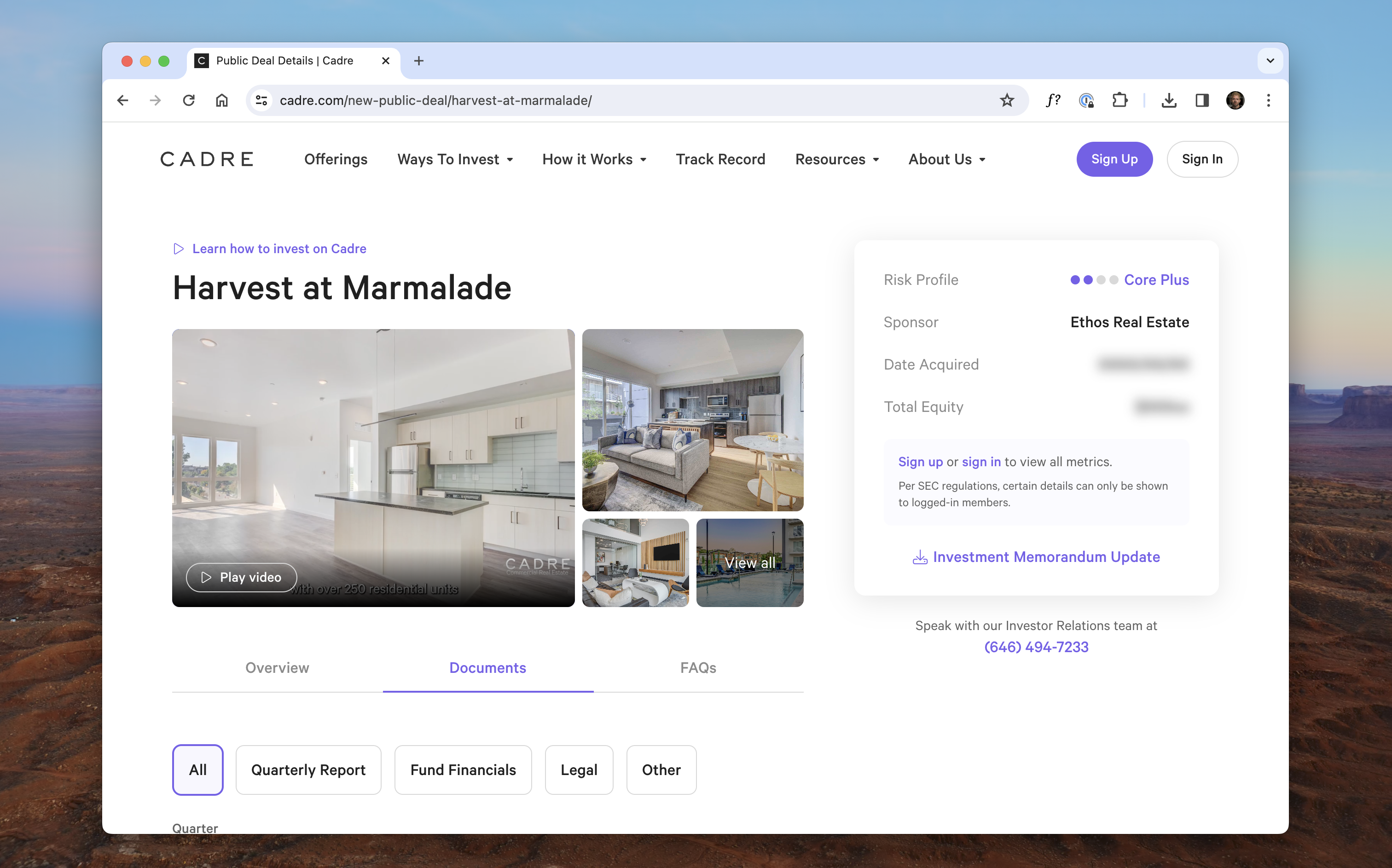This screenshot has width=1392, height=868.
Task: Open the Chrome three-dot menu
Action: 1269,100
